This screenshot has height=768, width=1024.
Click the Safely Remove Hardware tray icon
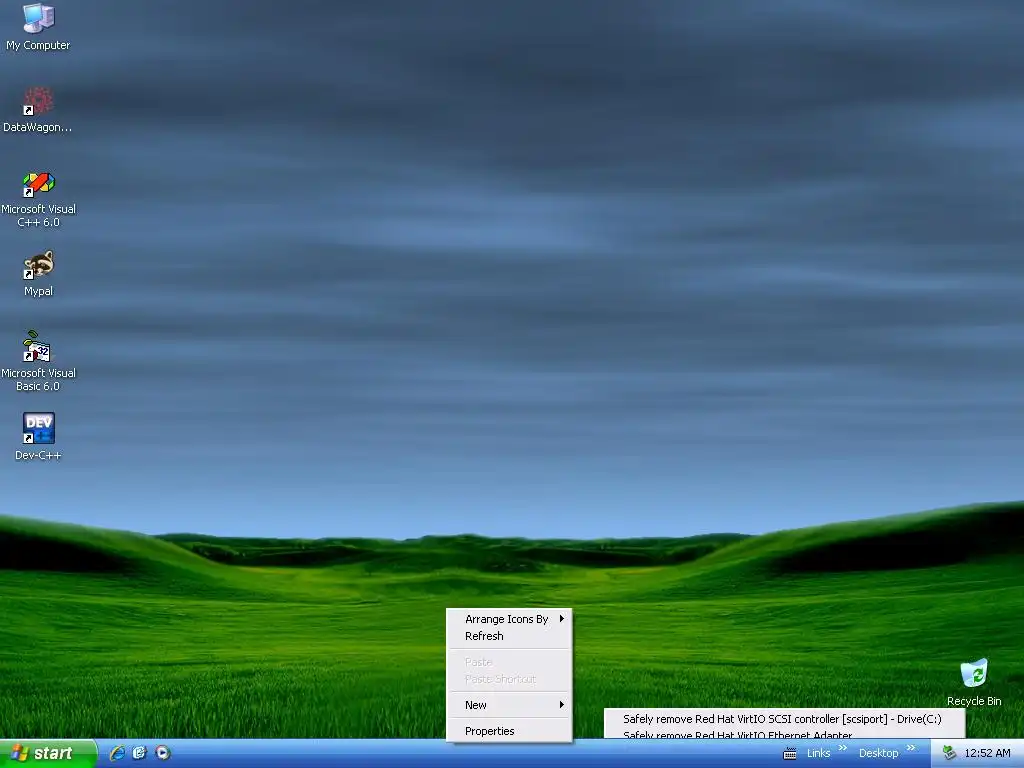pos(950,753)
